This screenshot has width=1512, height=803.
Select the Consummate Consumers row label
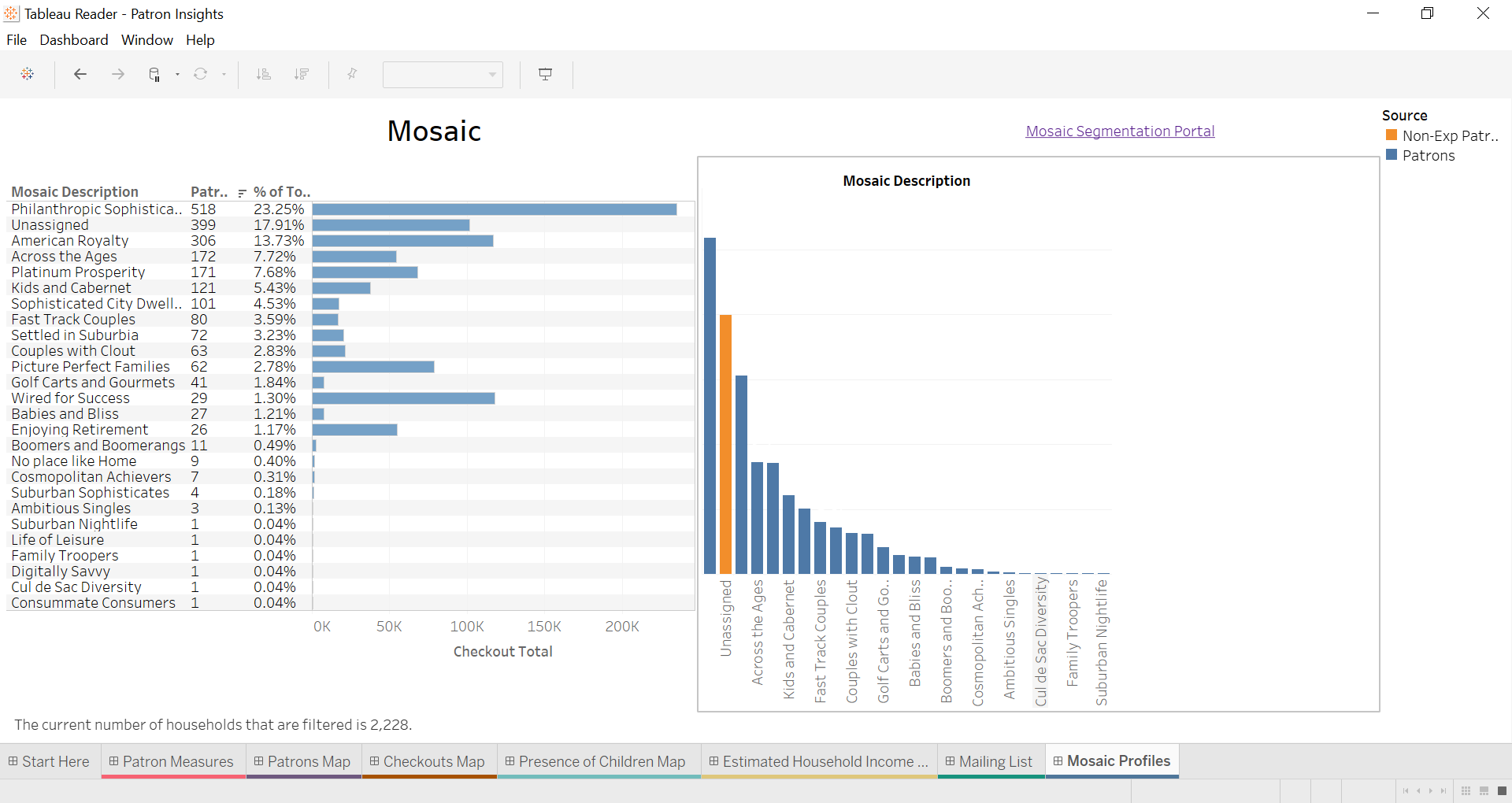pos(93,603)
